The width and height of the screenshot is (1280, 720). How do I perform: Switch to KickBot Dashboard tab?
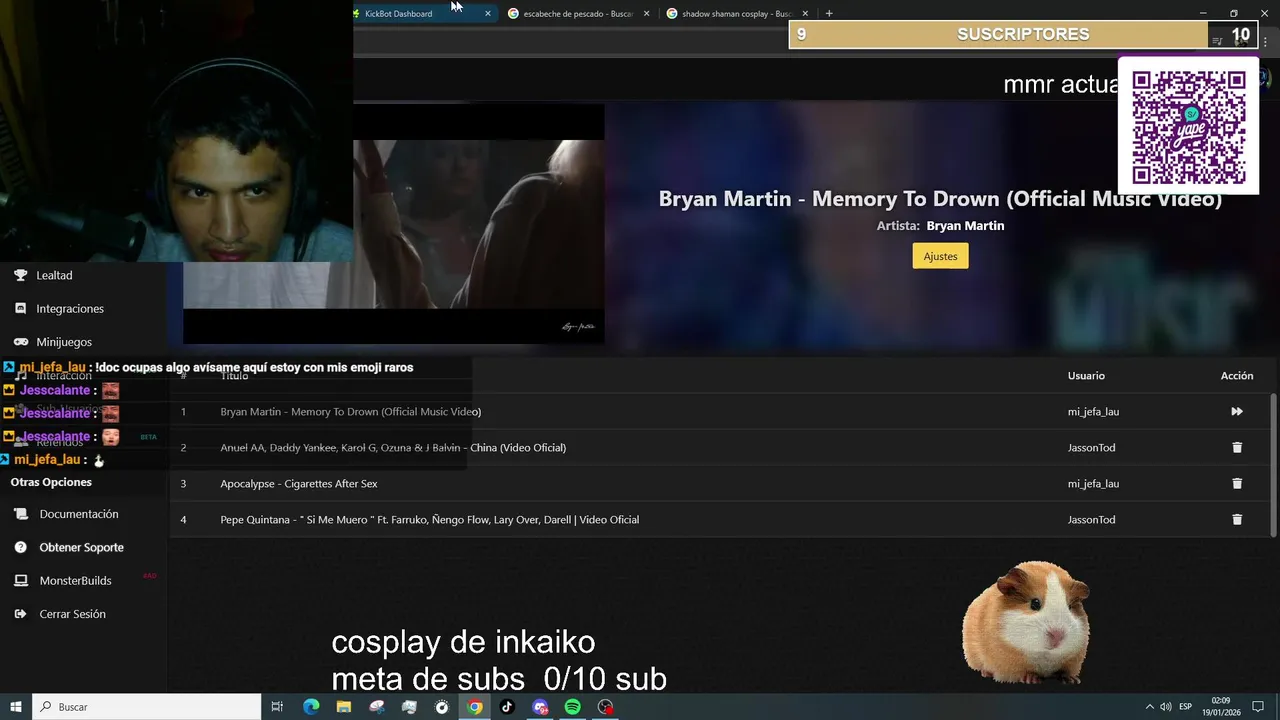pos(399,14)
